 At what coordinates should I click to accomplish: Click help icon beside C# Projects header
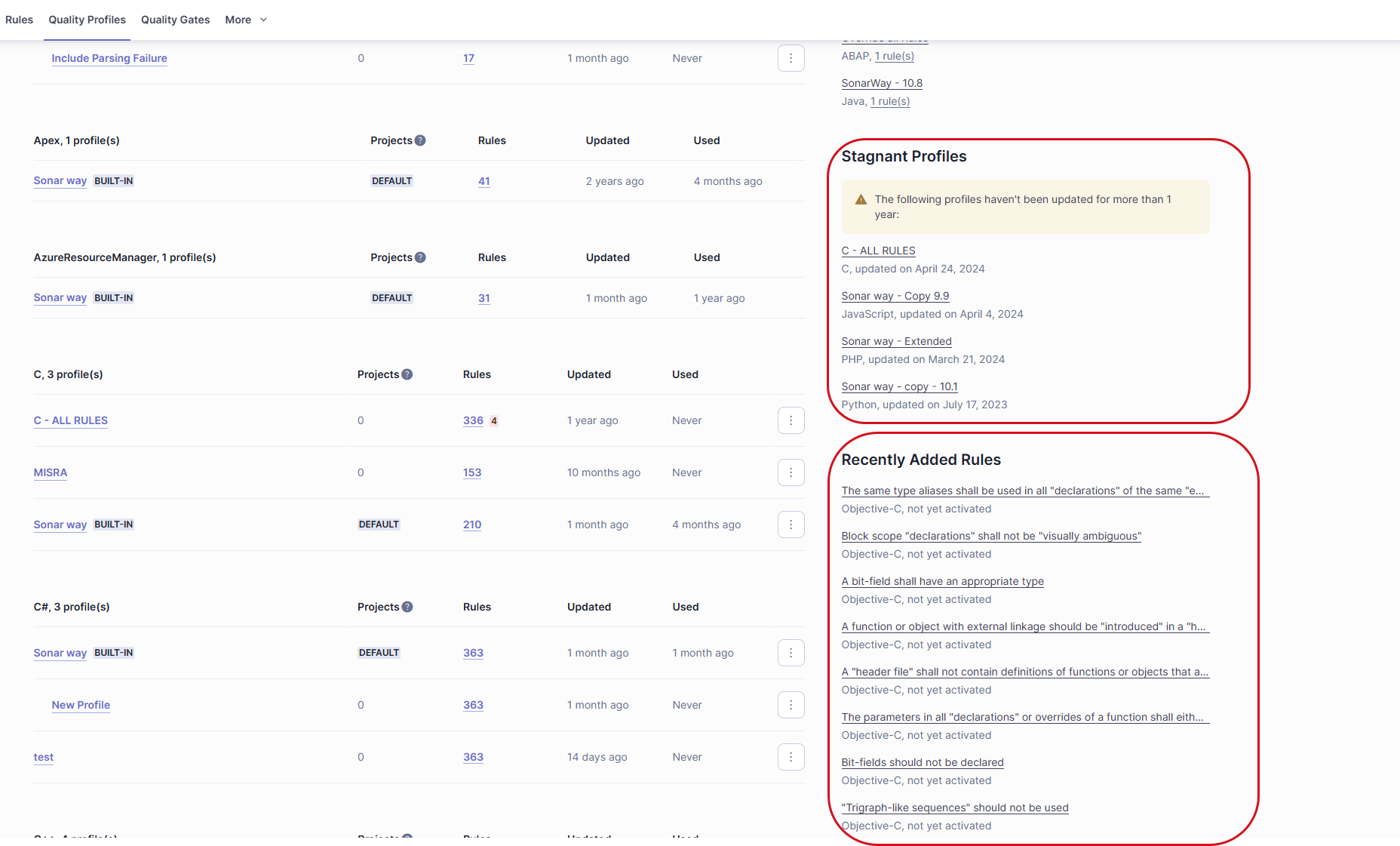click(407, 607)
